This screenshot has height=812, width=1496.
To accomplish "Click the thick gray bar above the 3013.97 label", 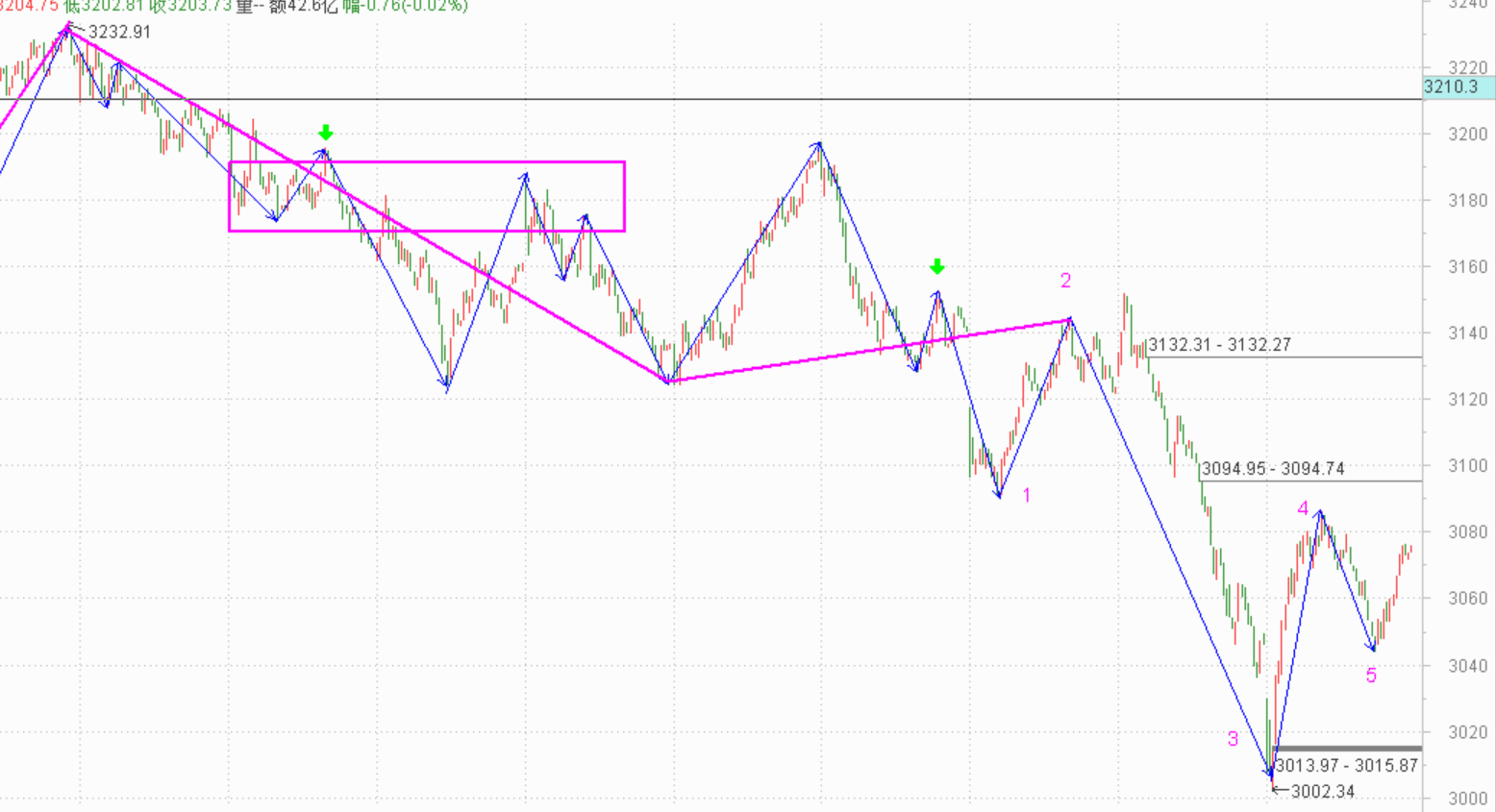I will click(x=1346, y=748).
